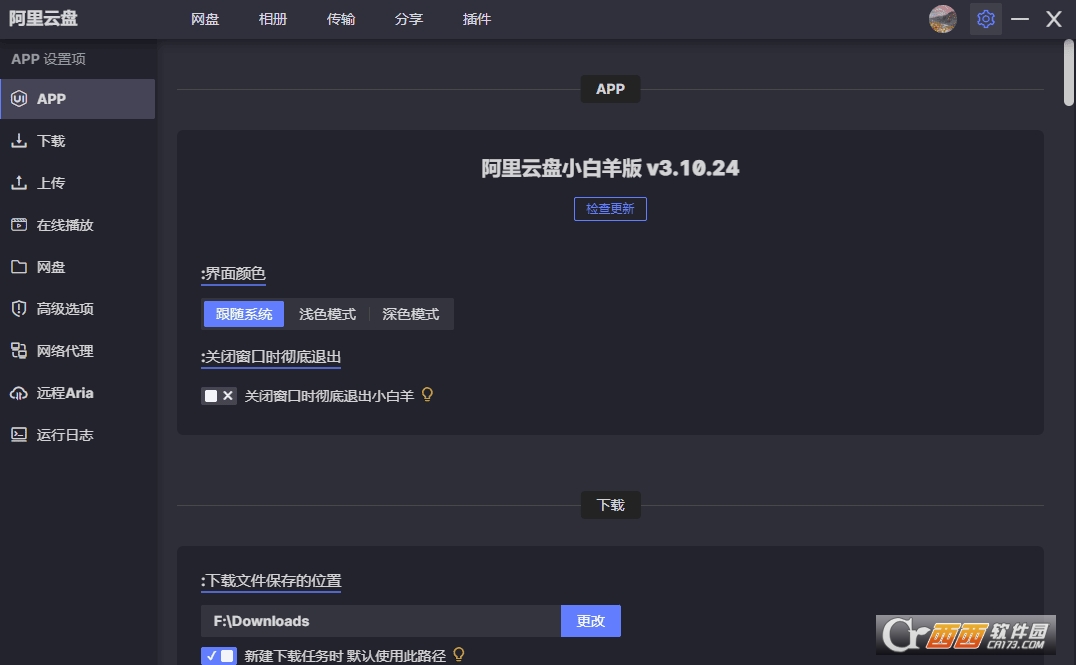
Task: Toggle 新建下载任务时默认使用此路径 switch
Action: point(219,656)
